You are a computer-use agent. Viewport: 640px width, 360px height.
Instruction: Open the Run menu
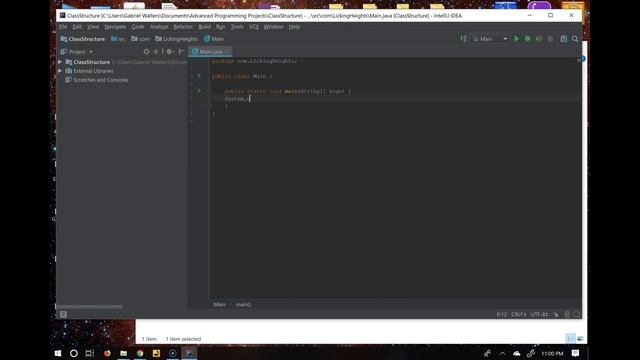coord(221,27)
